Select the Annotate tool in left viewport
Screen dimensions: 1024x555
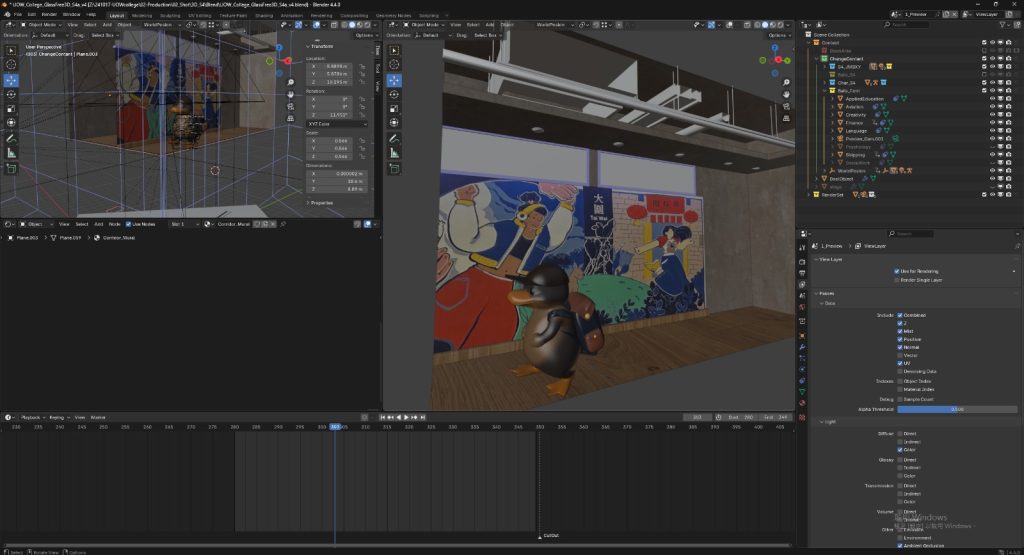pyautogui.click(x=11, y=138)
